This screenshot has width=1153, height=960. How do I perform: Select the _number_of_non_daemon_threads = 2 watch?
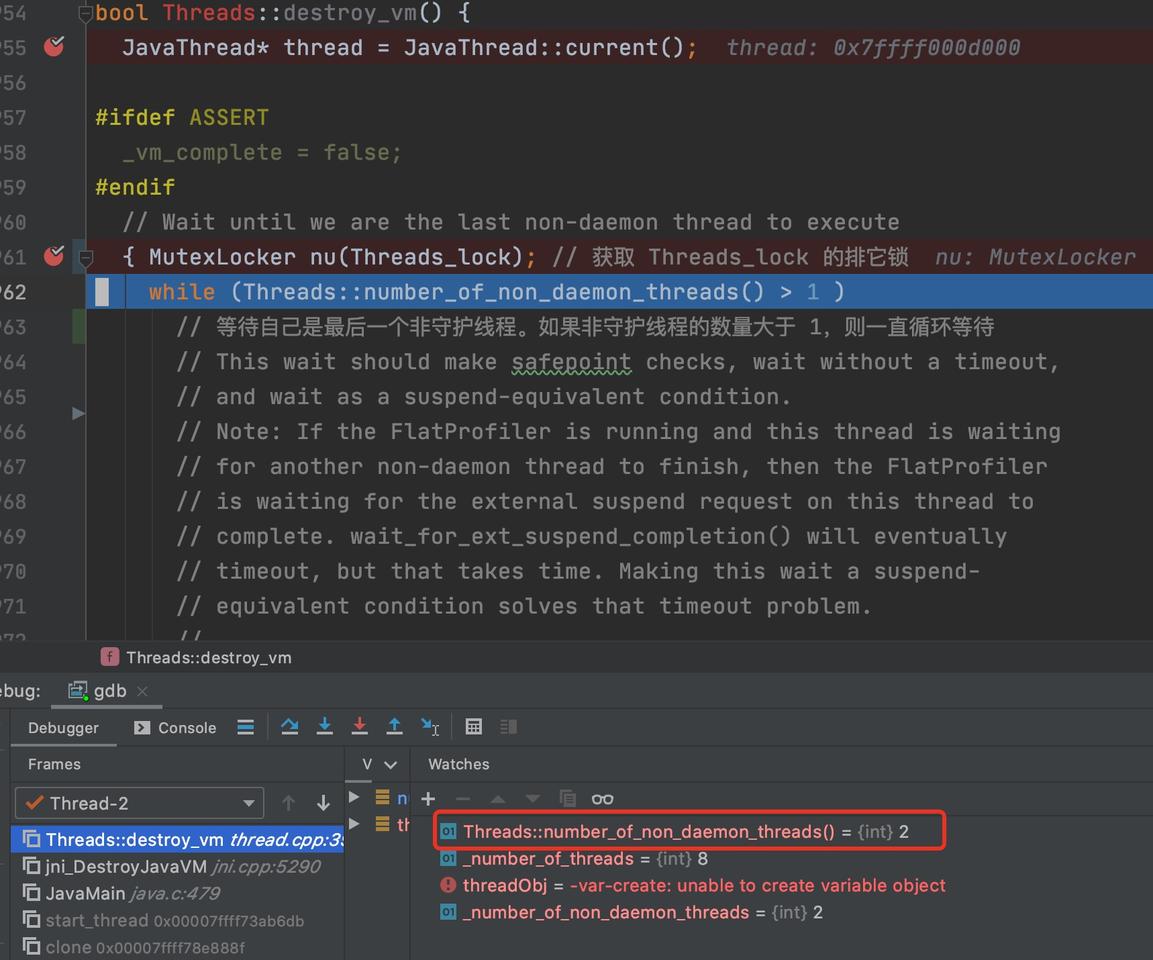click(631, 912)
